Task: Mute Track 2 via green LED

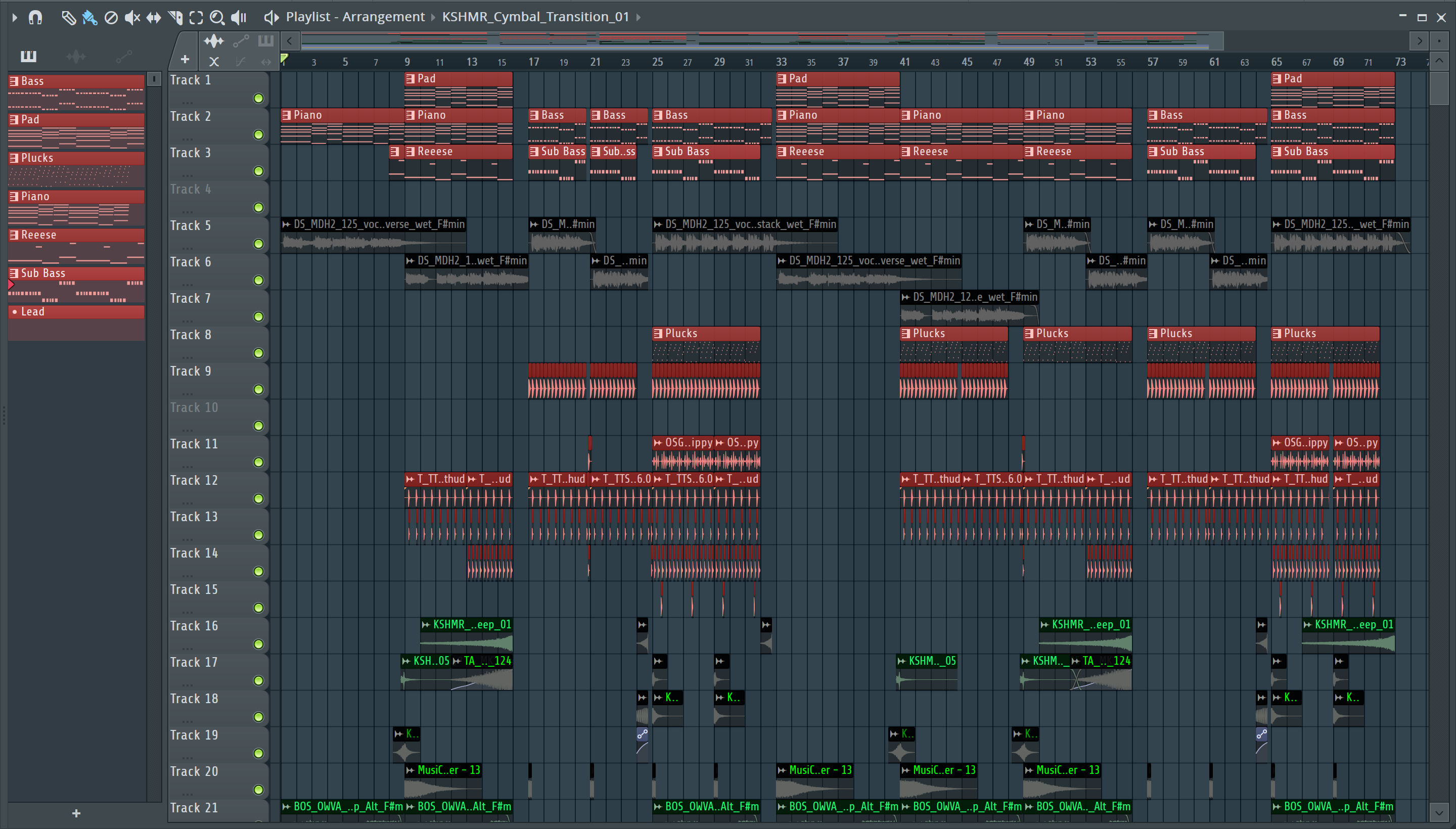Action: tap(258, 135)
